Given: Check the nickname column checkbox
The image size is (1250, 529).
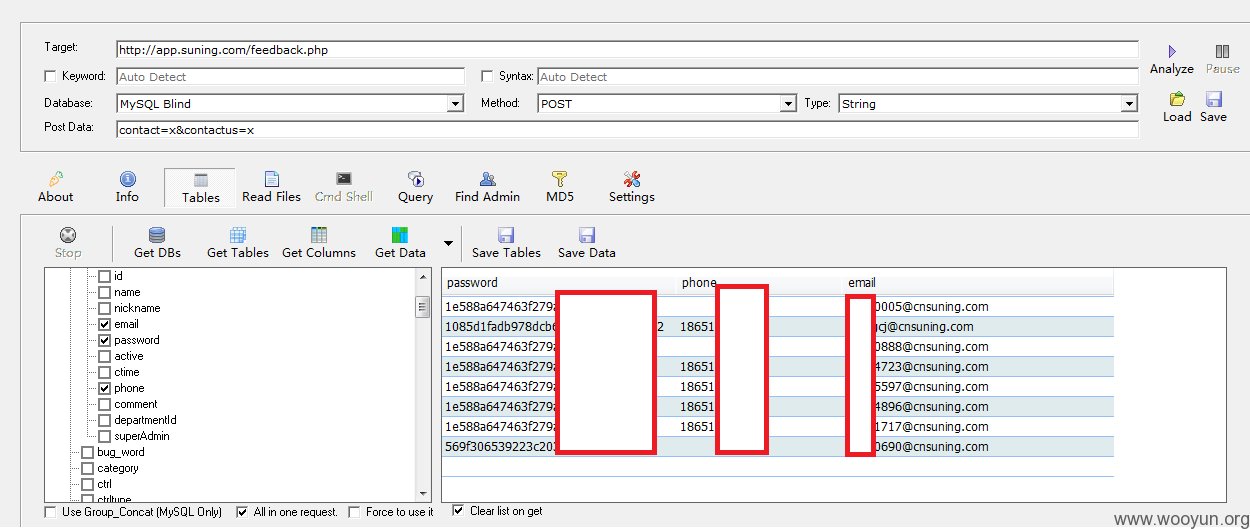Looking at the screenshot, I should pyautogui.click(x=104, y=308).
